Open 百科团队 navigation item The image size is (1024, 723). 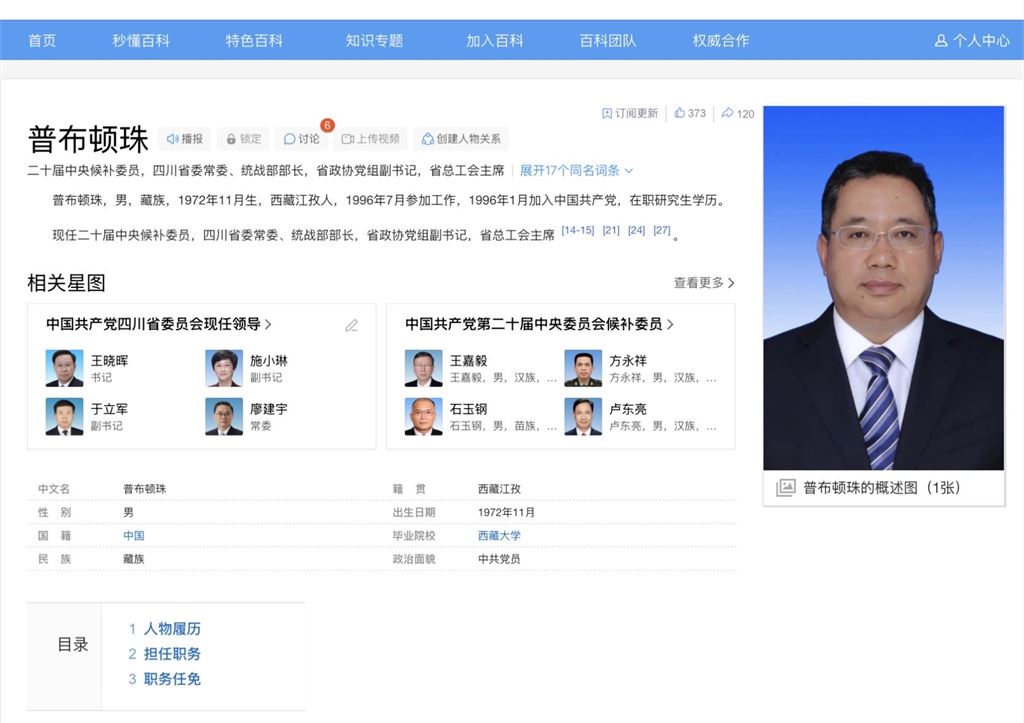tap(607, 40)
